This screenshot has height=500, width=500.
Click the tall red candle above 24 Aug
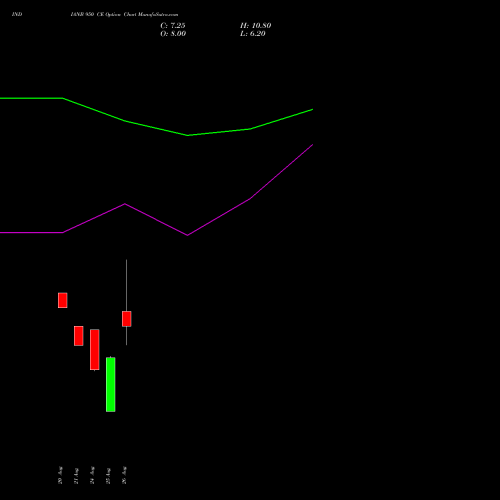click(x=95, y=350)
